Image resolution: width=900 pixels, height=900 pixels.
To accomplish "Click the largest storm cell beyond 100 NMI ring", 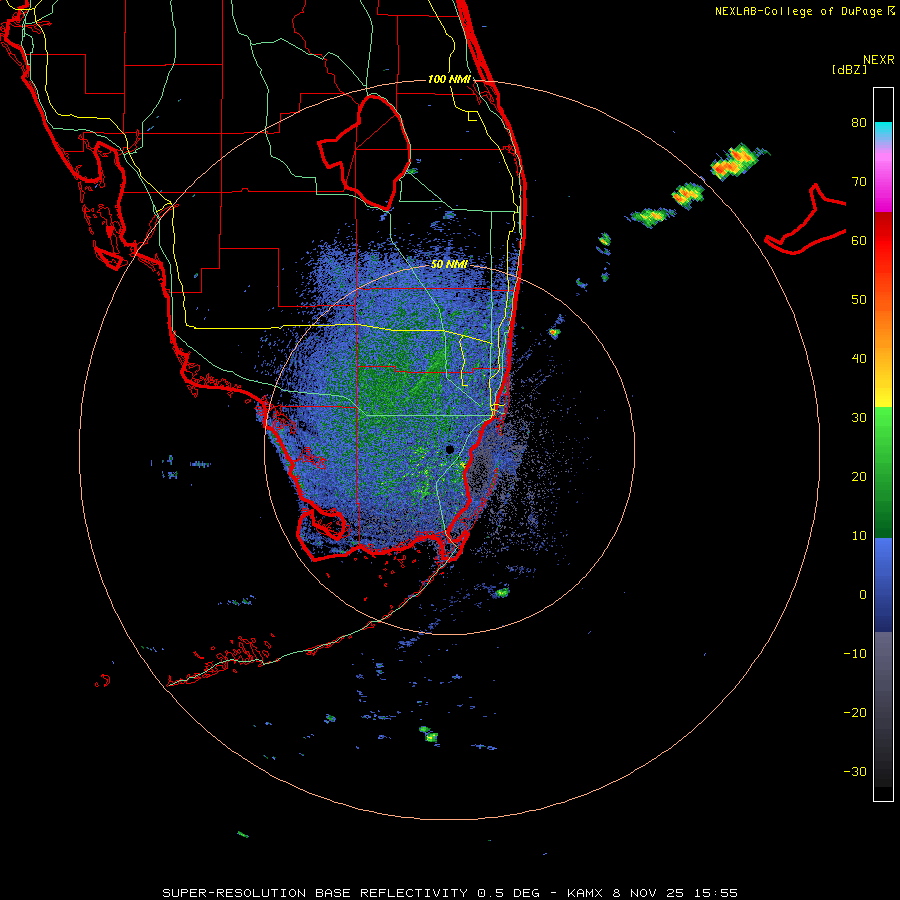I will point(736,161).
